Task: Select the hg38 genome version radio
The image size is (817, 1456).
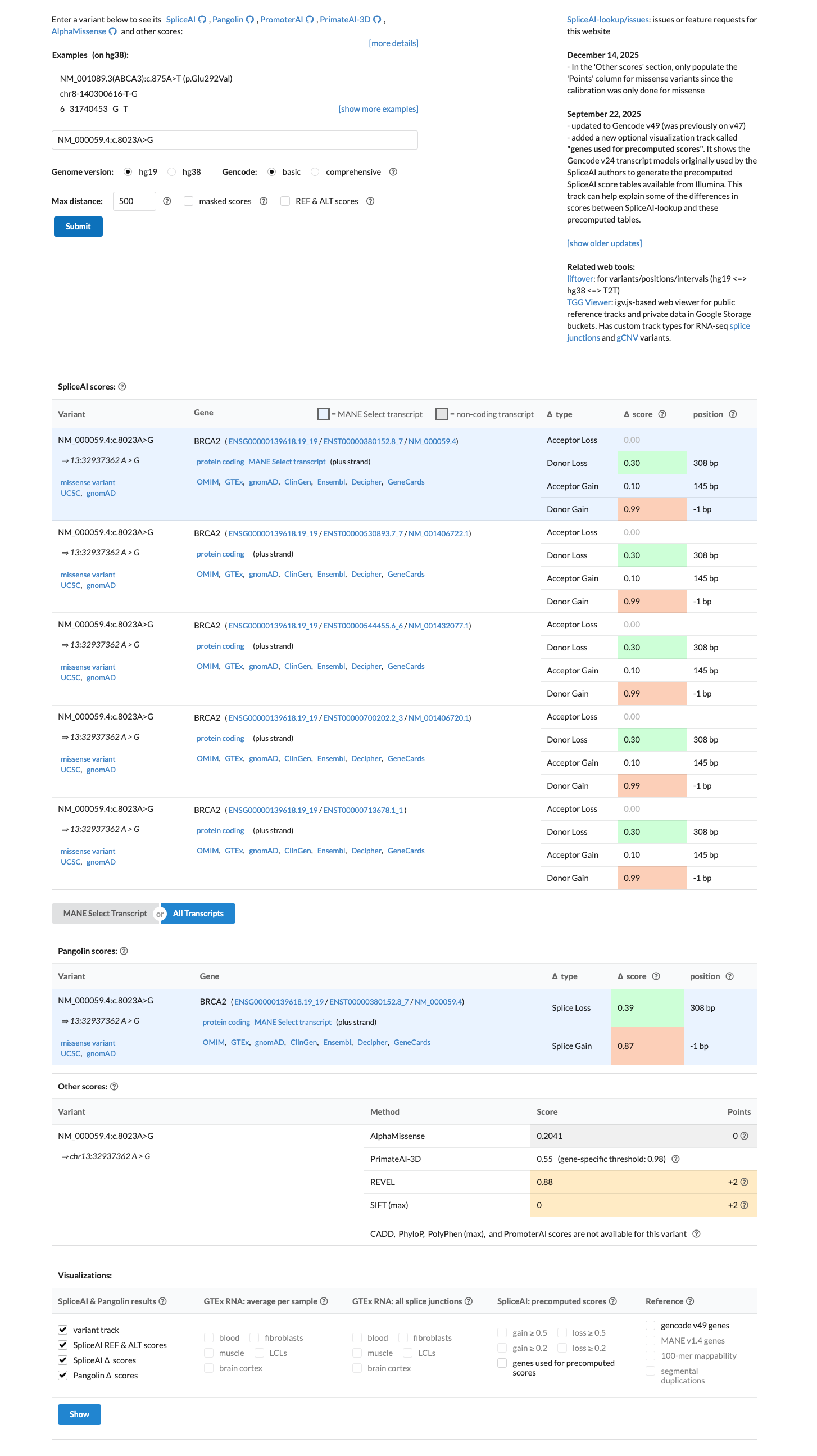Action: tap(172, 172)
